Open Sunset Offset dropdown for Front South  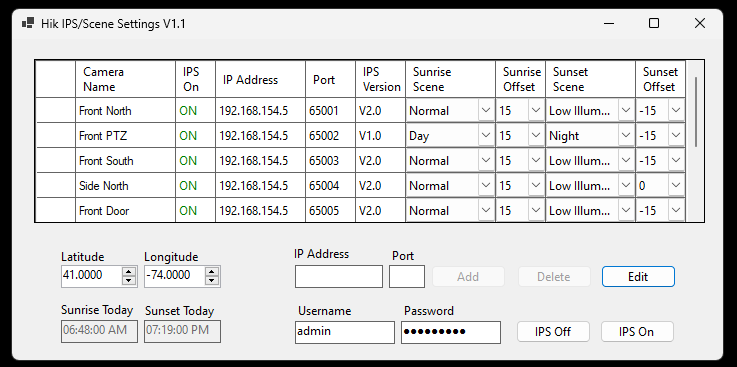pos(676,161)
